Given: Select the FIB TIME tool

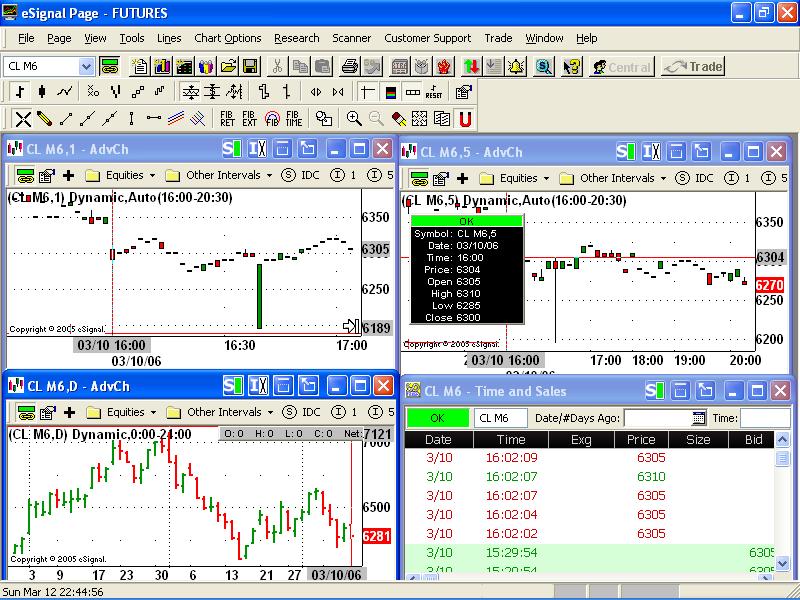Looking at the screenshot, I should pyautogui.click(x=294, y=119).
